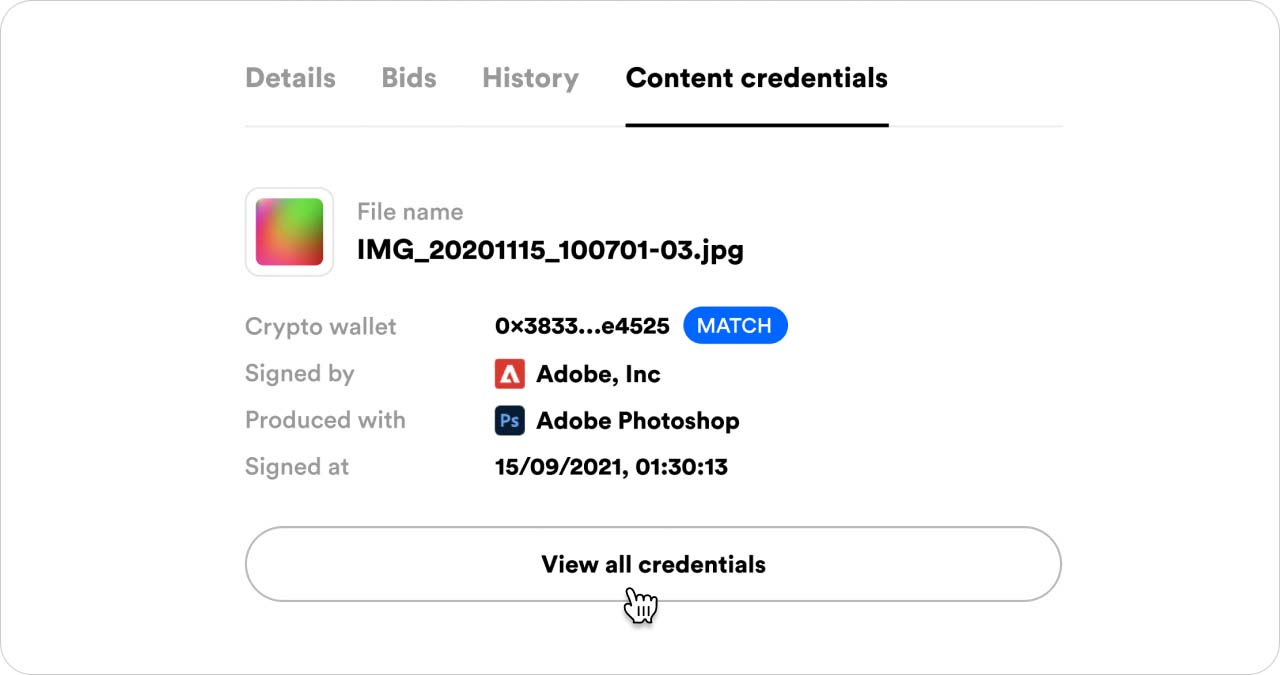Click View all credentials button

(x=653, y=564)
